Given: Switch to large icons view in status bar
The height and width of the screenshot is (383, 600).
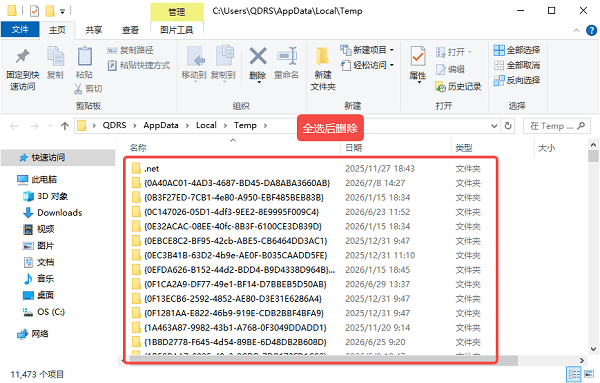Looking at the screenshot, I should pos(589,375).
